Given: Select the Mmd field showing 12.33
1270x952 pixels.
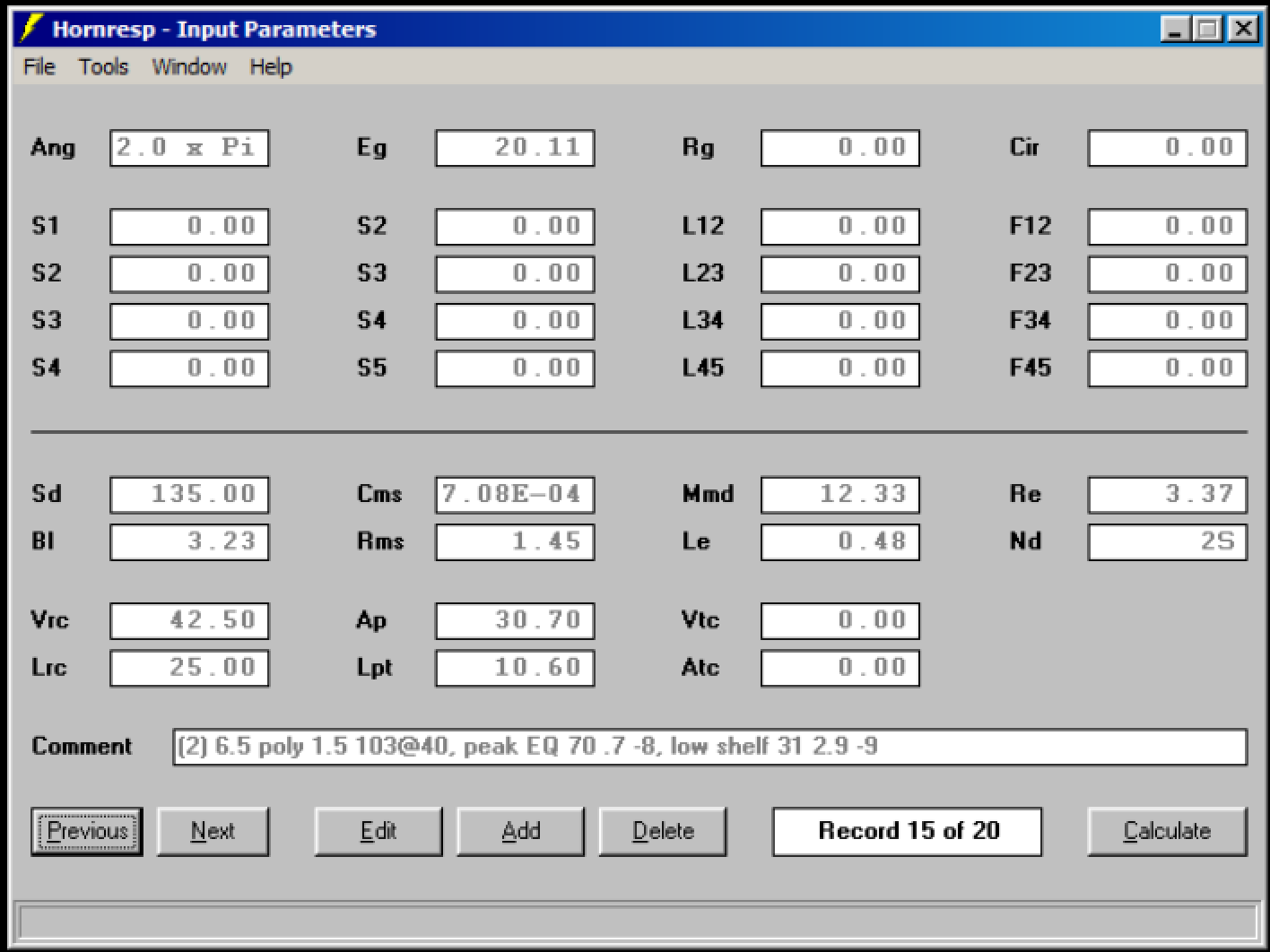Looking at the screenshot, I should coord(840,495).
